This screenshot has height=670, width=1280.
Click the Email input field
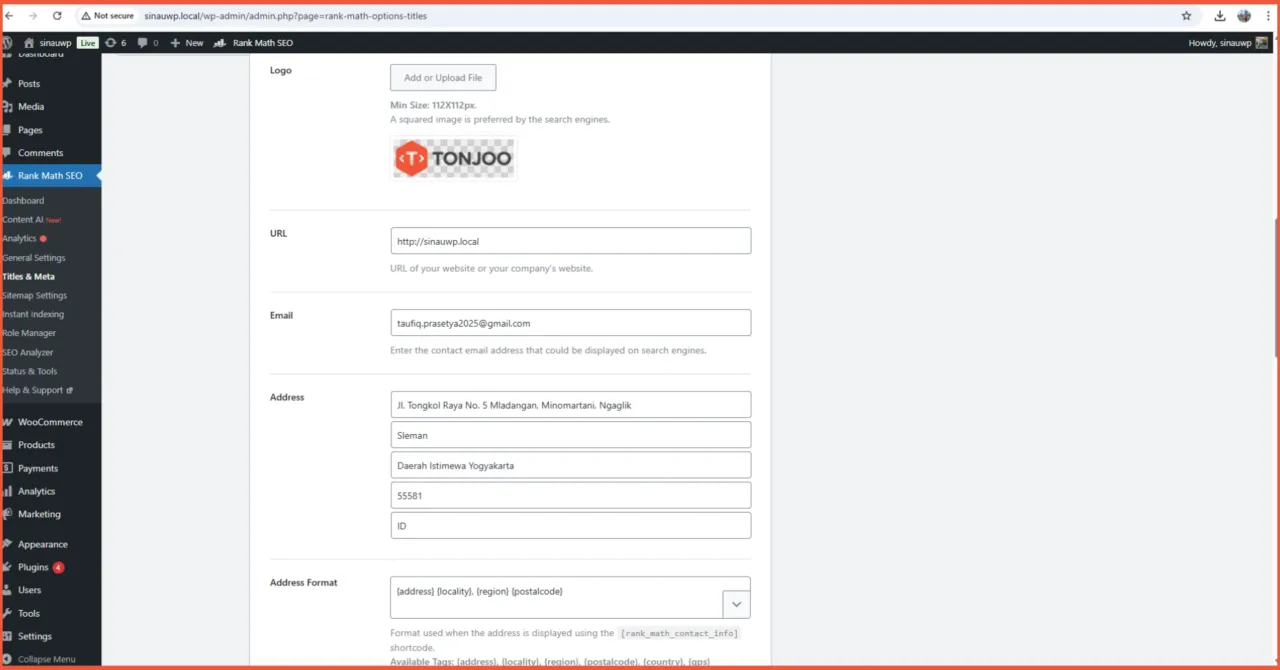click(x=570, y=323)
